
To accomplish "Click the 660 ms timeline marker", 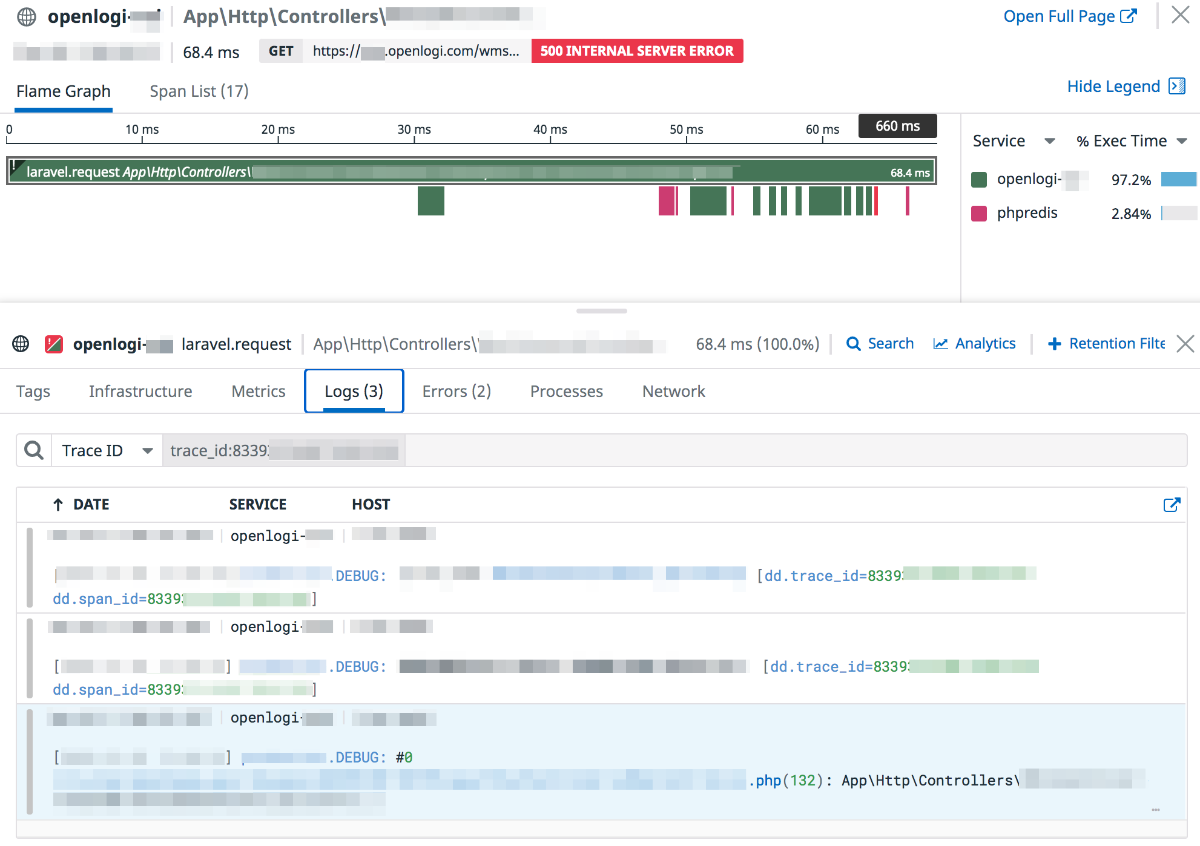I will pos(898,126).
